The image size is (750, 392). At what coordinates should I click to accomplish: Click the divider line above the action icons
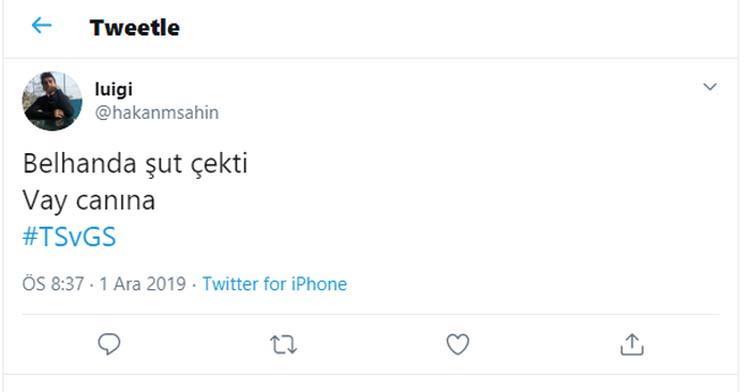tap(371, 315)
